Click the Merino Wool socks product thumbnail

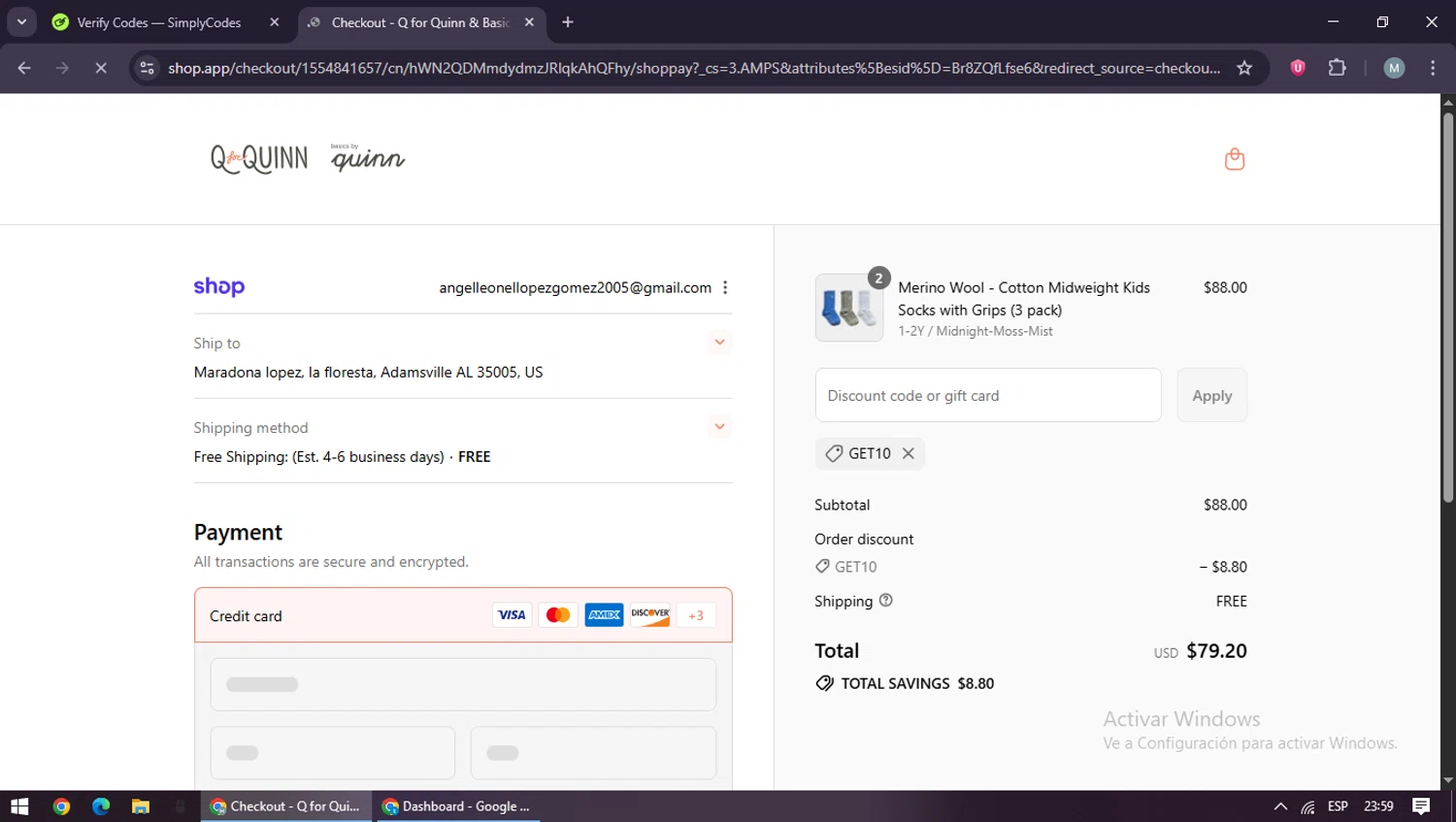click(x=849, y=308)
